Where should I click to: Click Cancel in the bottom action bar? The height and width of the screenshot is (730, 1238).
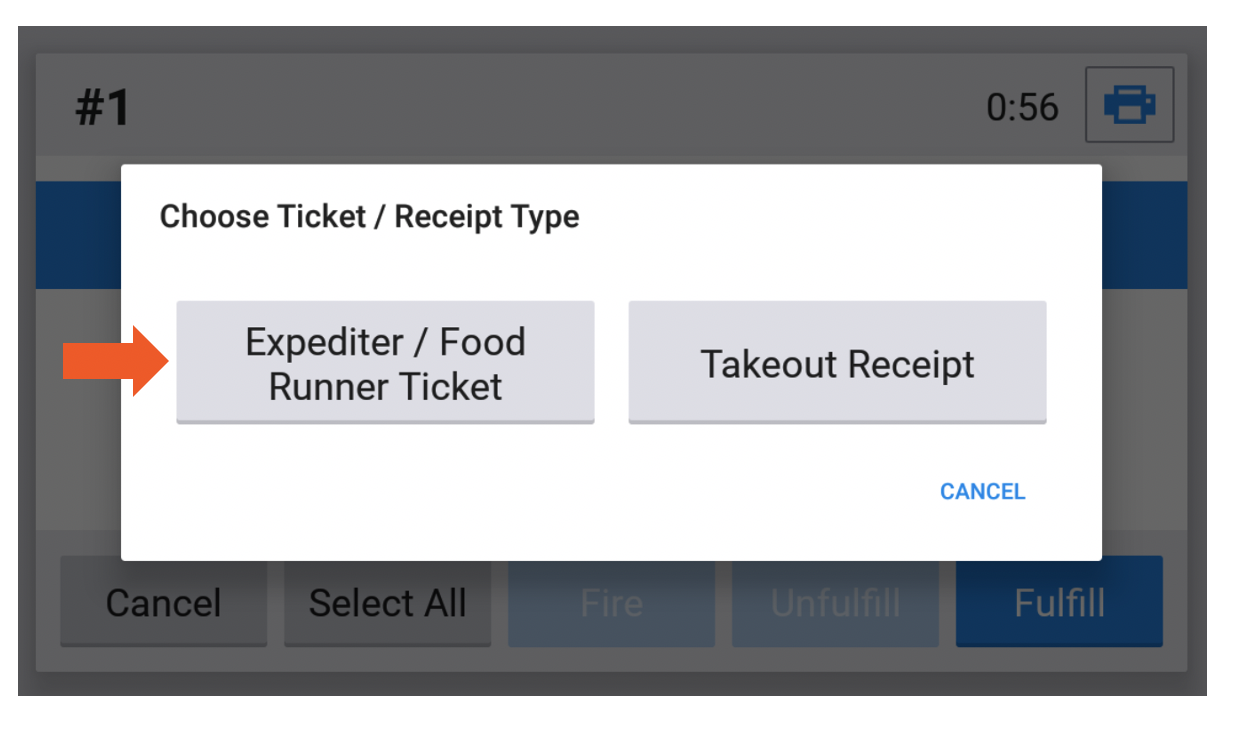point(163,601)
